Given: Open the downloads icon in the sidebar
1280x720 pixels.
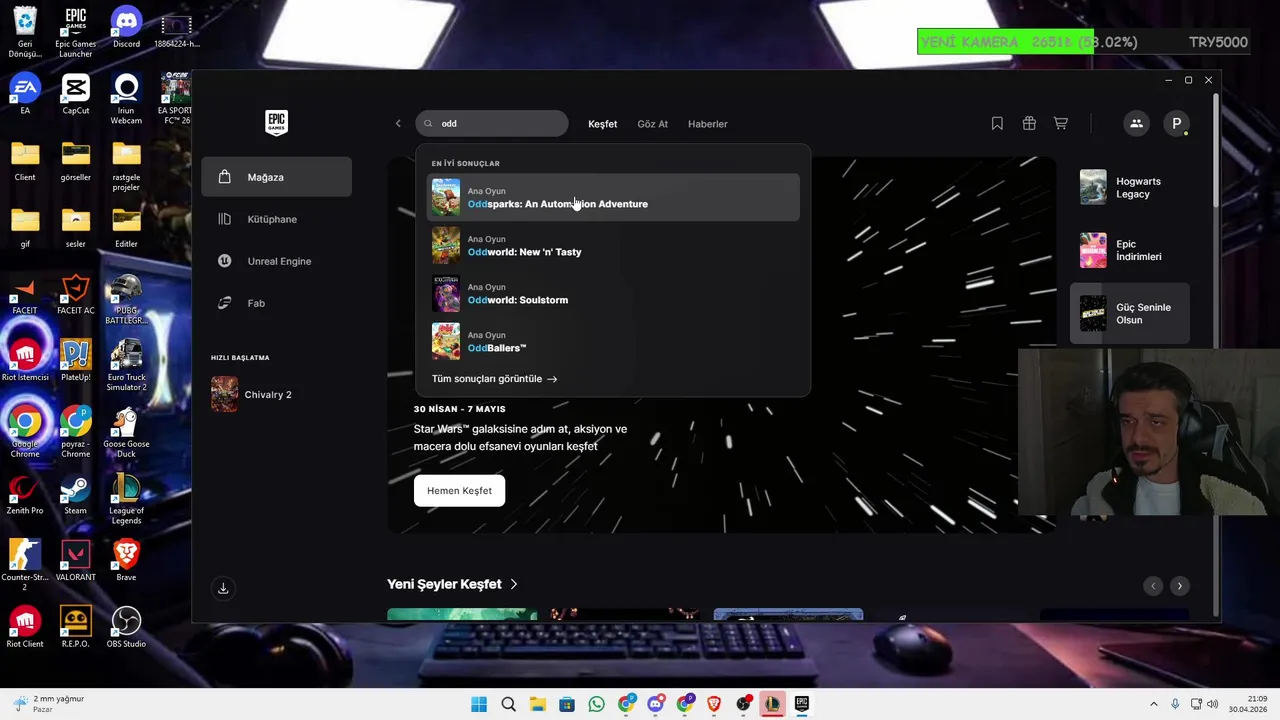Looking at the screenshot, I should (223, 588).
